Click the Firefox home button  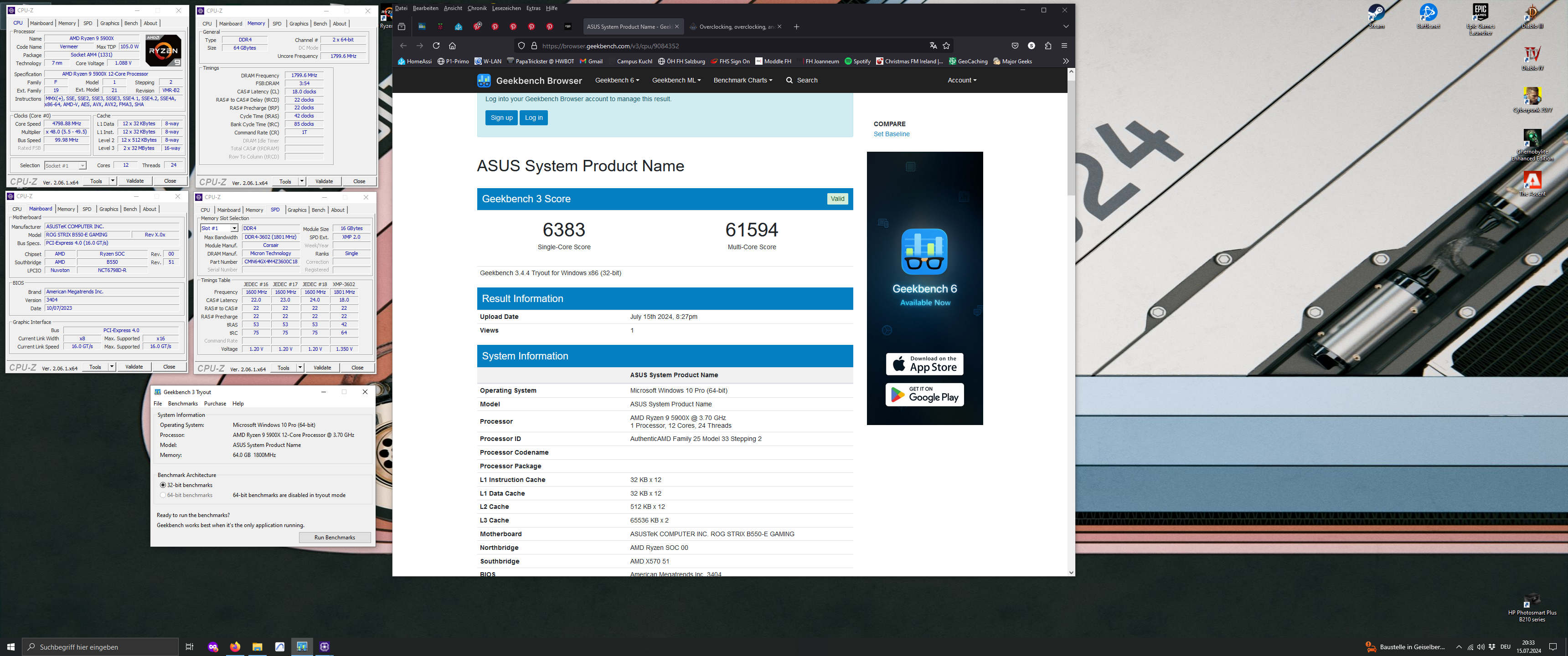pos(452,46)
